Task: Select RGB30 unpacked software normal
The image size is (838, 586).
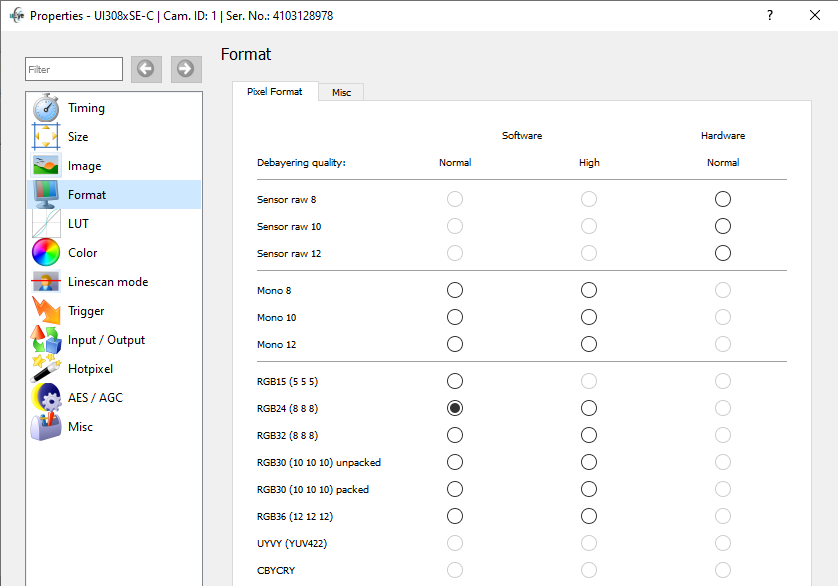Action: (x=455, y=462)
